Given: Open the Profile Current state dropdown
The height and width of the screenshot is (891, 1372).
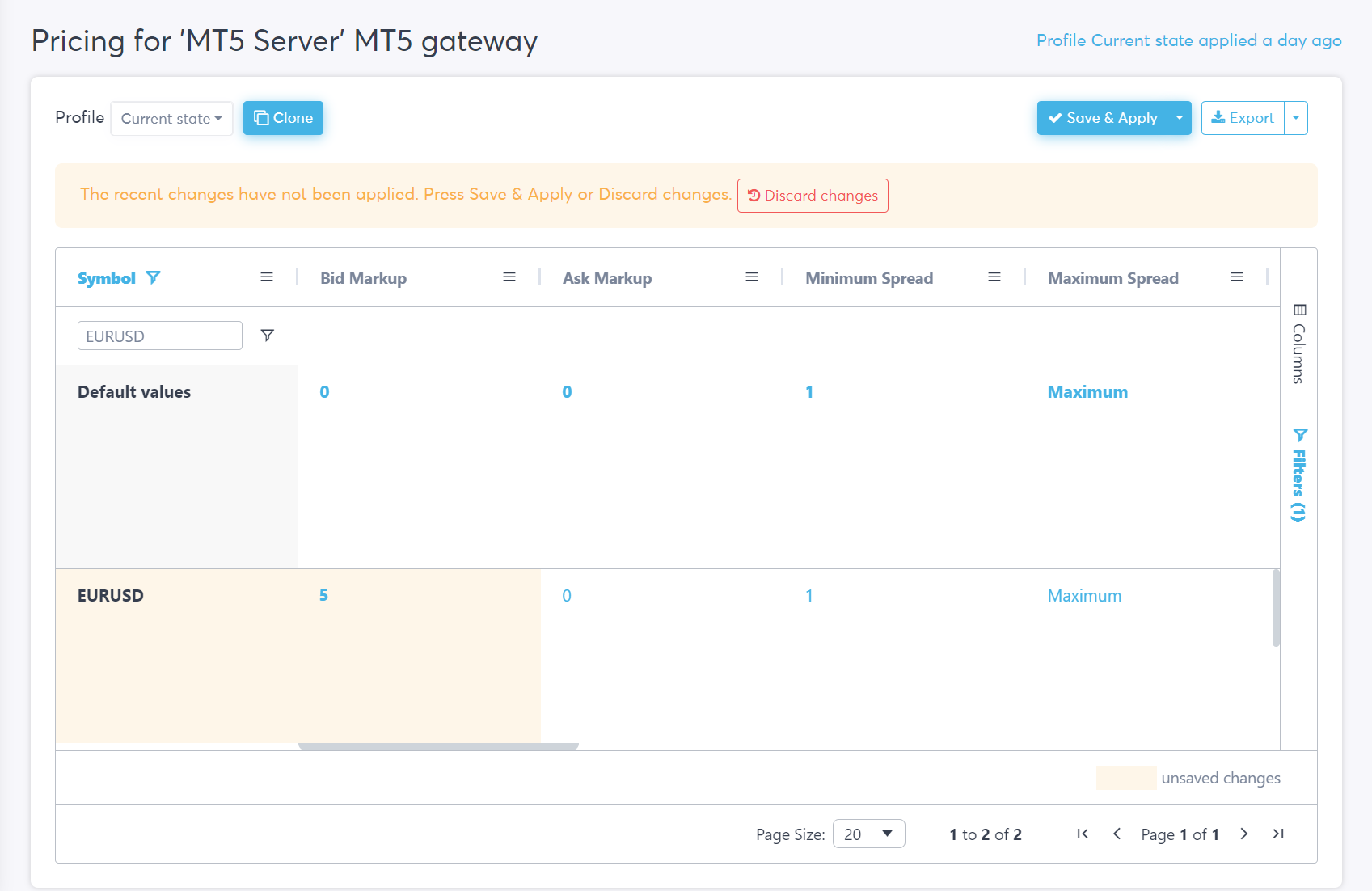Looking at the screenshot, I should (171, 118).
